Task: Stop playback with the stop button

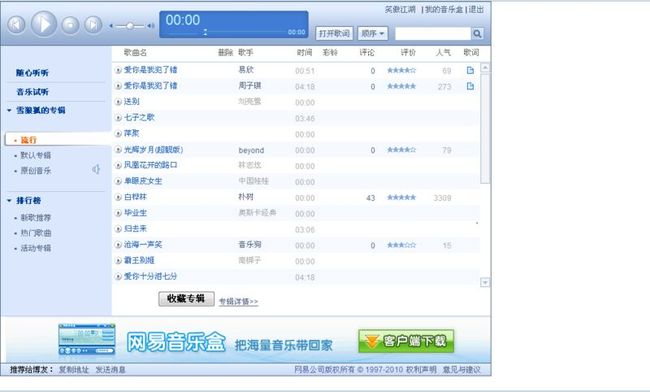Action: click(x=70, y=25)
